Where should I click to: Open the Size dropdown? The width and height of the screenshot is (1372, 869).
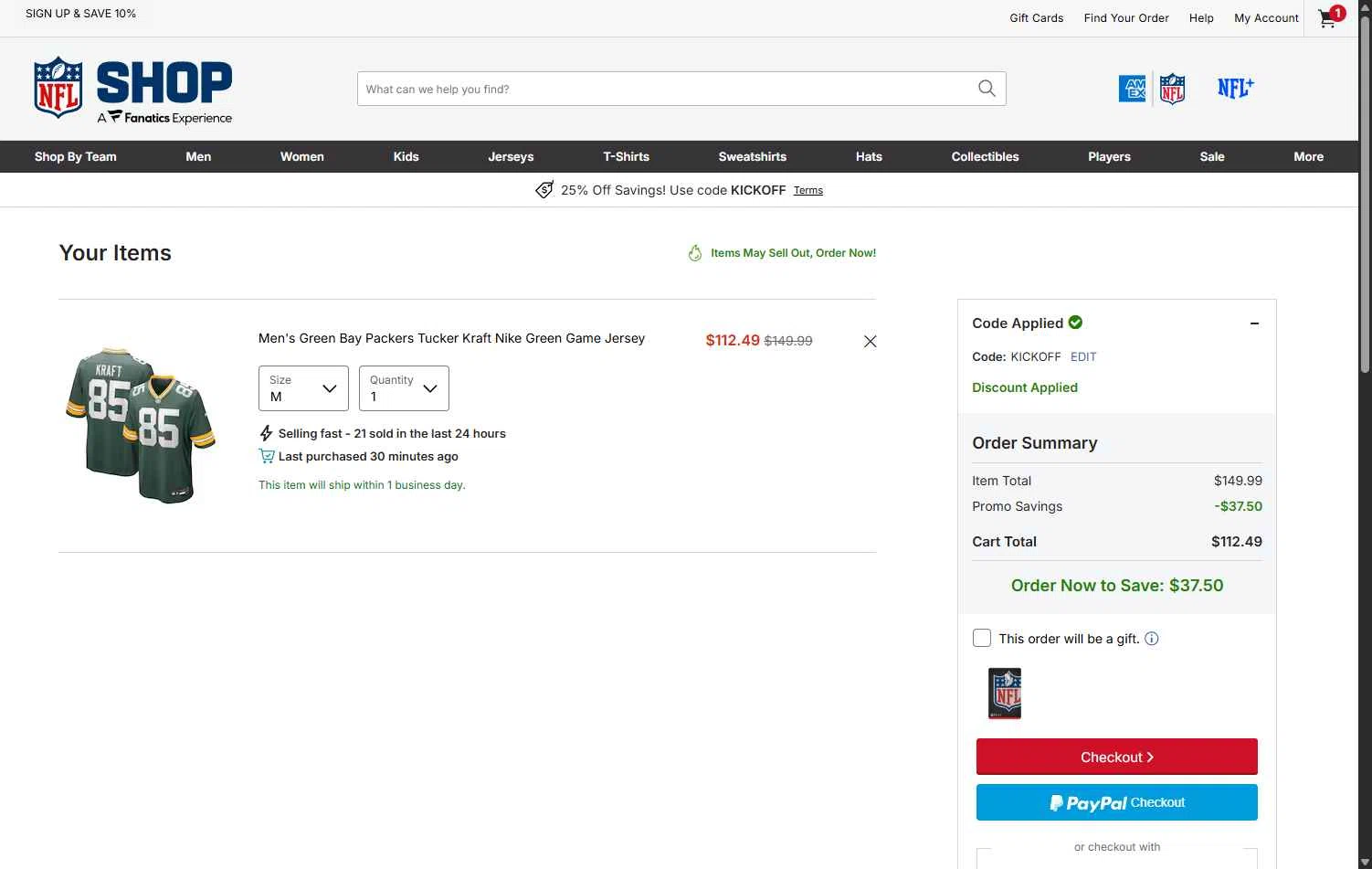303,388
